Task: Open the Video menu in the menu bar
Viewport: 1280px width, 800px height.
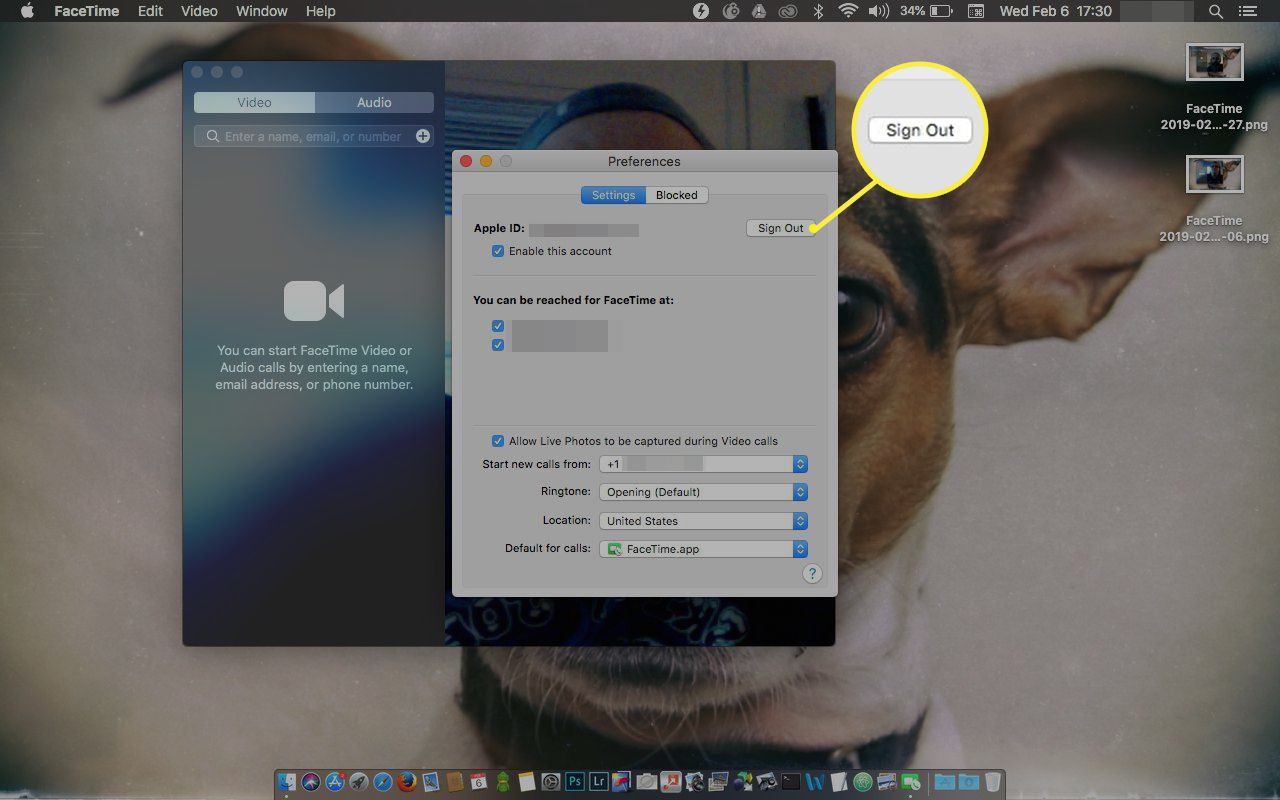Action: tap(199, 11)
